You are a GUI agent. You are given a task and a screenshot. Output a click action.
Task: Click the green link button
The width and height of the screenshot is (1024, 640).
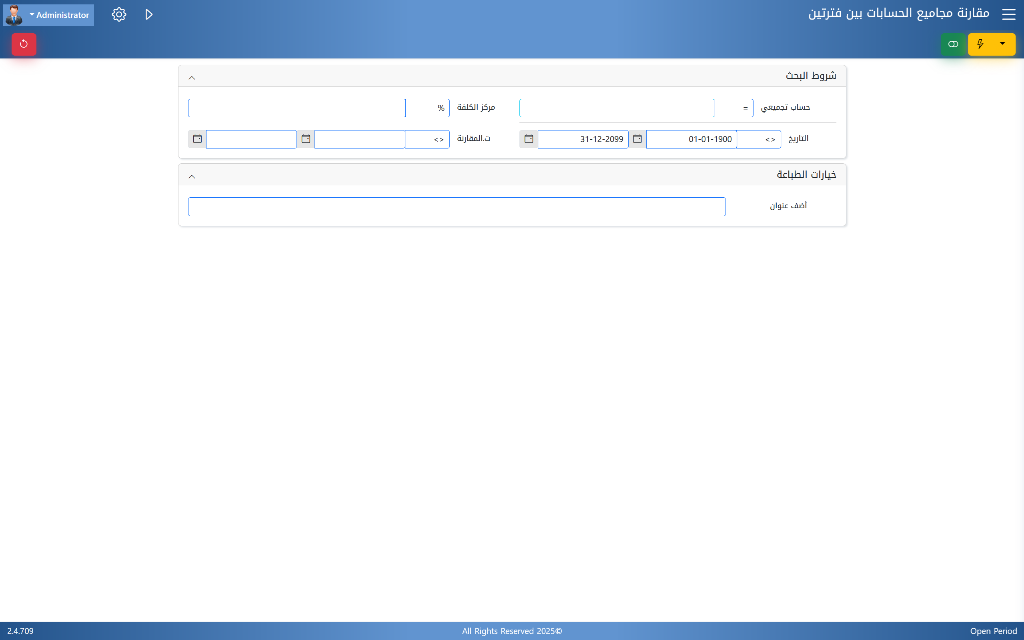pyautogui.click(x=953, y=44)
